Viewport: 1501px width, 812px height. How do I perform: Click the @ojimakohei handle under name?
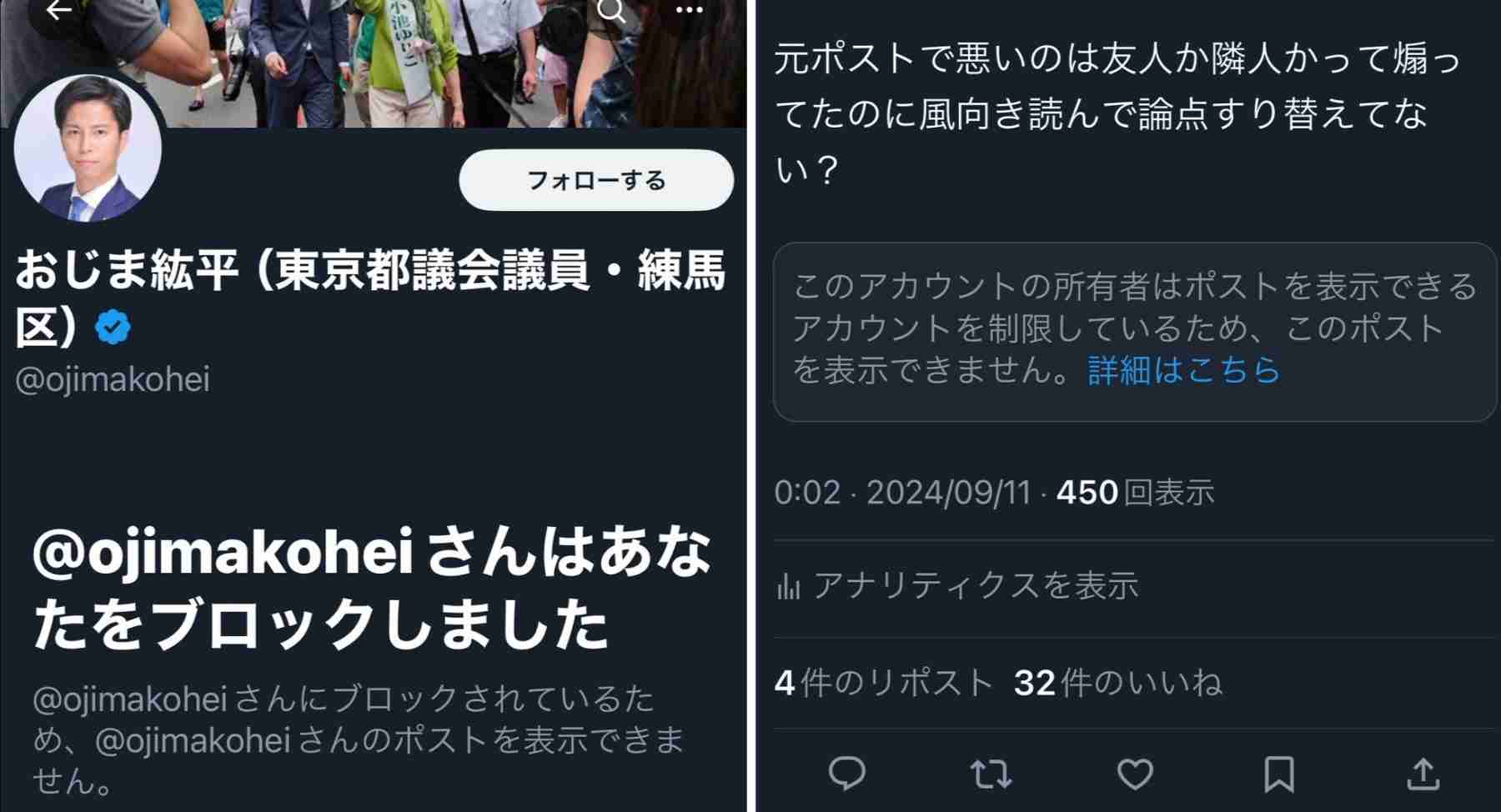pyautogui.click(x=113, y=379)
